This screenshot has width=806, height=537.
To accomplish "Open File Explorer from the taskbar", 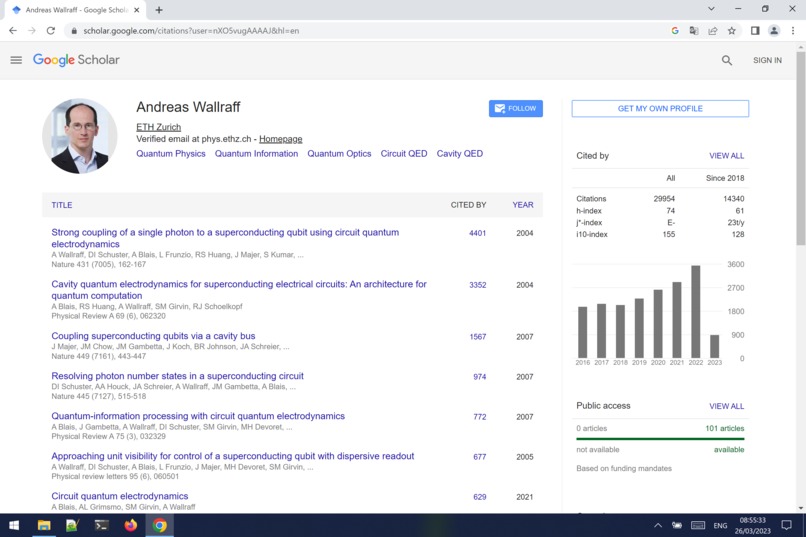I will [x=44, y=525].
